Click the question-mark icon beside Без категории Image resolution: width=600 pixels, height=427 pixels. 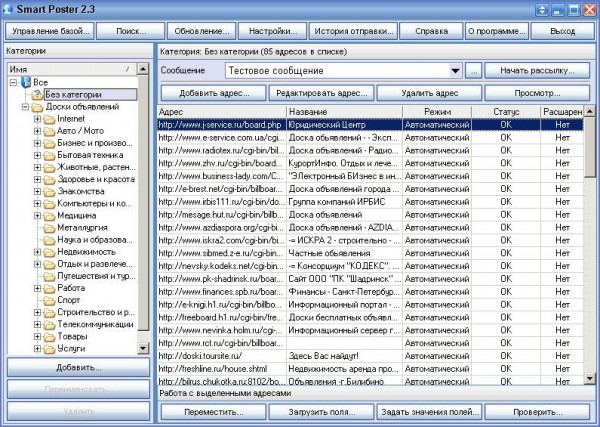point(37,95)
